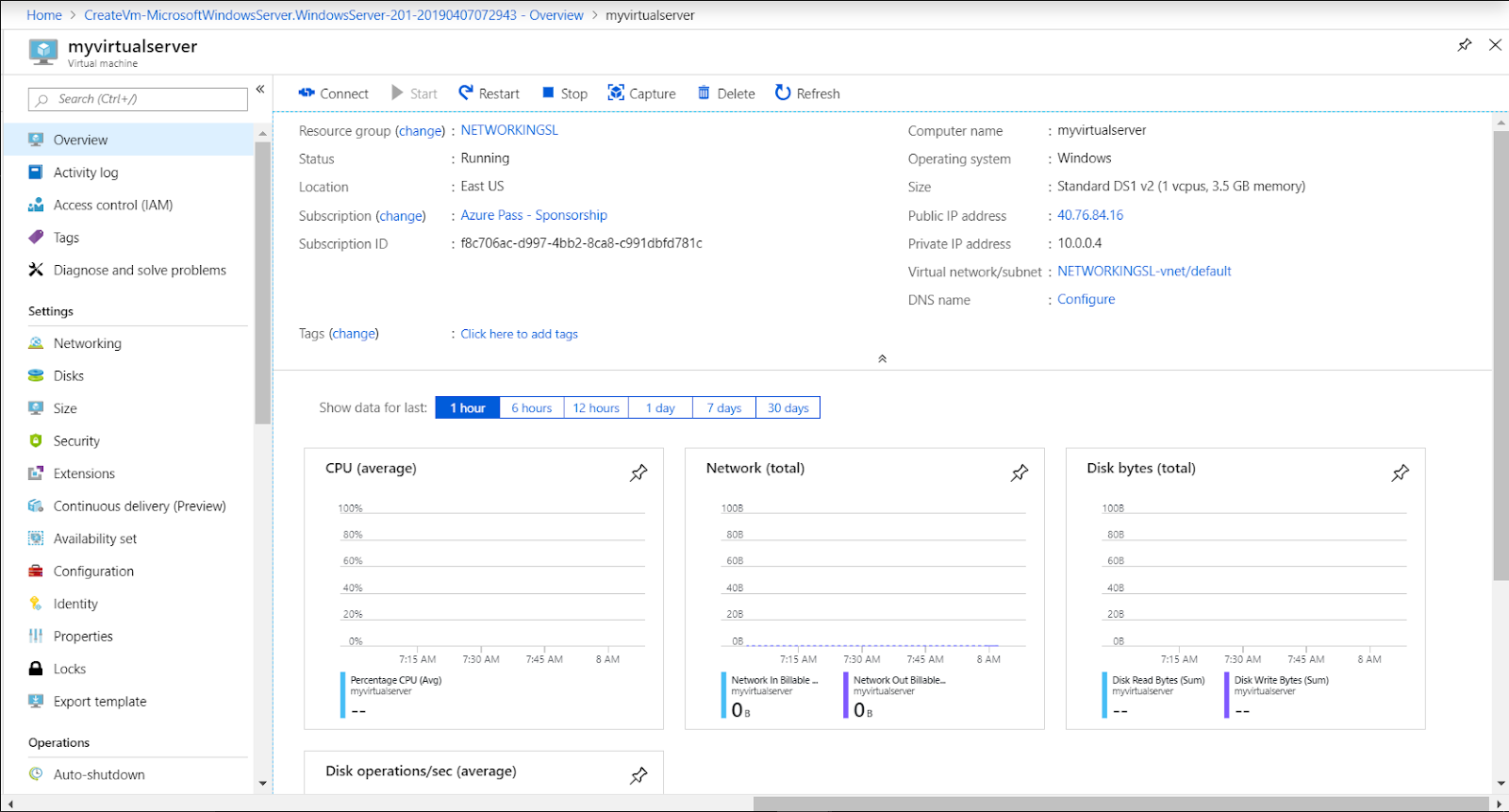Open Azure Pass - Sponsorship subscription link
This screenshot has height=812, width=1509.
coord(534,215)
